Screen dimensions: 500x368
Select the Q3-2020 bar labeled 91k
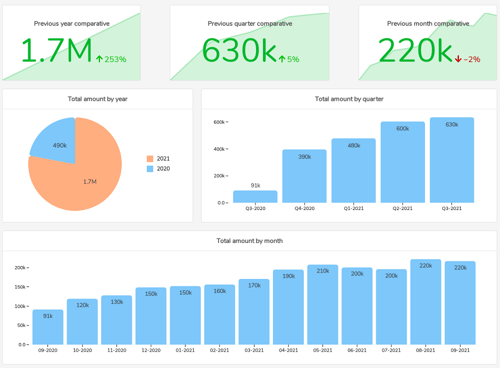pos(255,197)
